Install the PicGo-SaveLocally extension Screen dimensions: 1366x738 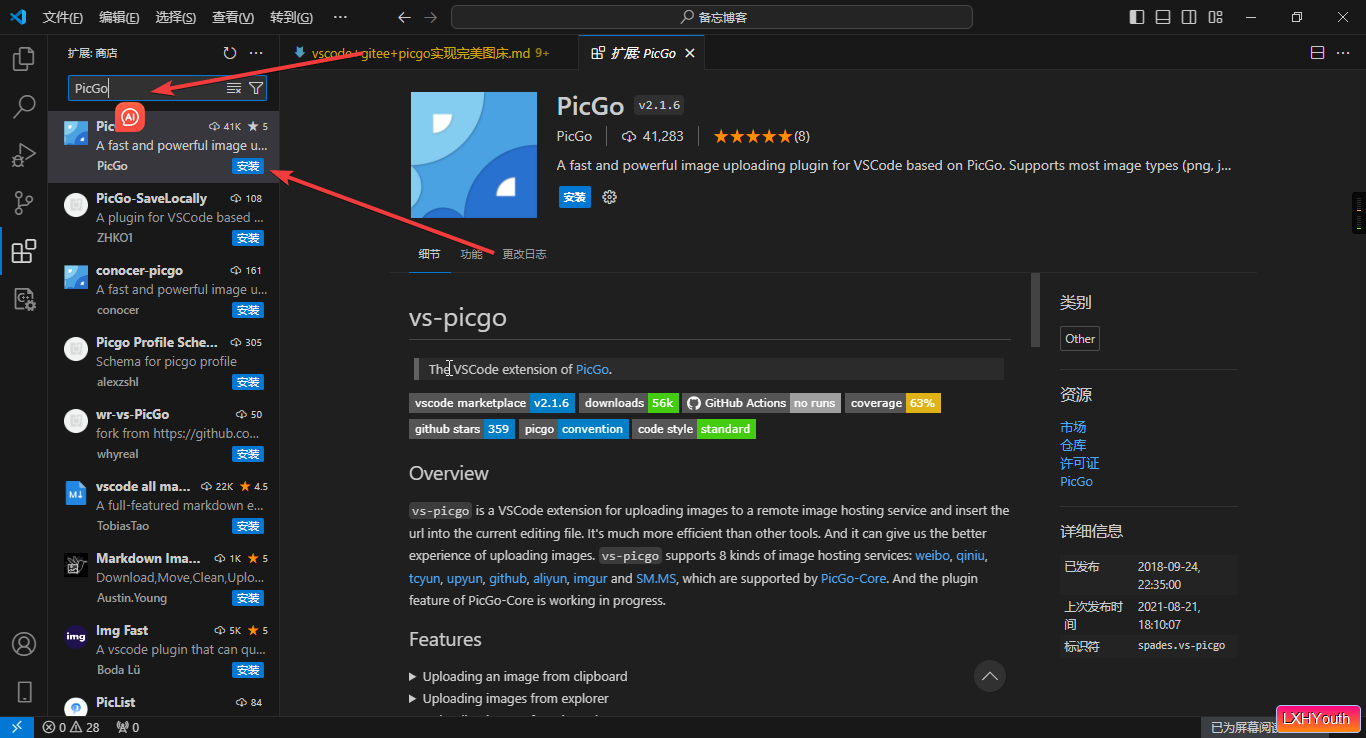click(247, 237)
